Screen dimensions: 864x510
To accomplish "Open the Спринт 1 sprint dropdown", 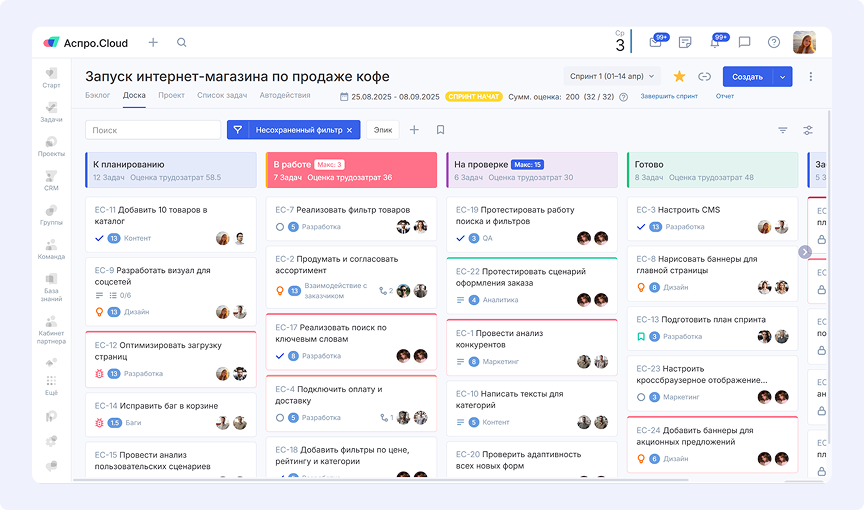I will [x=612, y=76].
